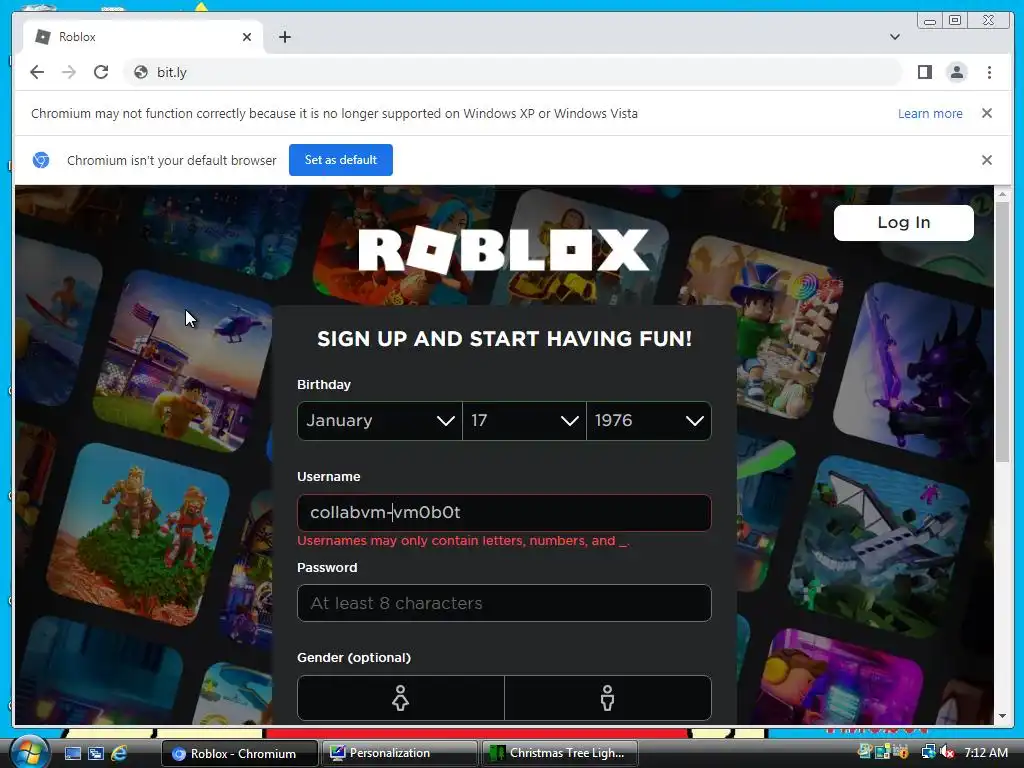
Task: Click the Roblox logo
Action: 504,250
